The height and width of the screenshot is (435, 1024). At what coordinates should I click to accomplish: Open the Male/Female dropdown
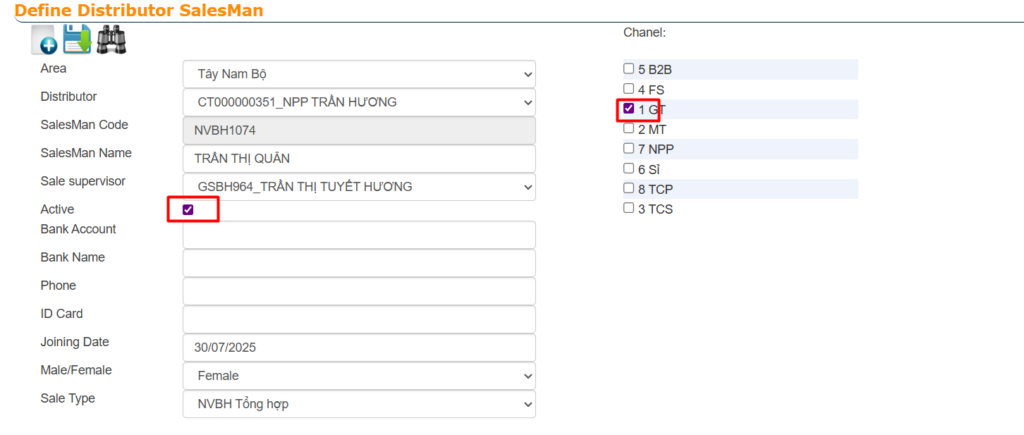point(359,376)
